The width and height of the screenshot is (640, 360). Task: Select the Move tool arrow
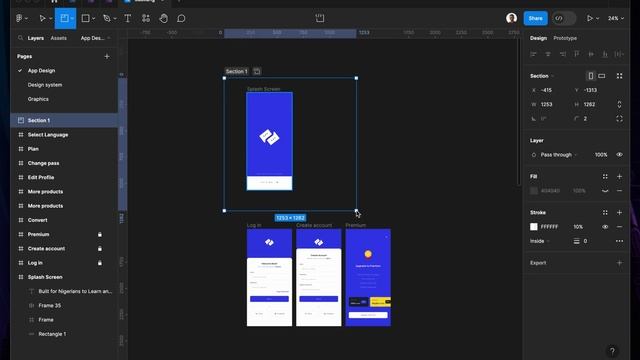(42, 18)
